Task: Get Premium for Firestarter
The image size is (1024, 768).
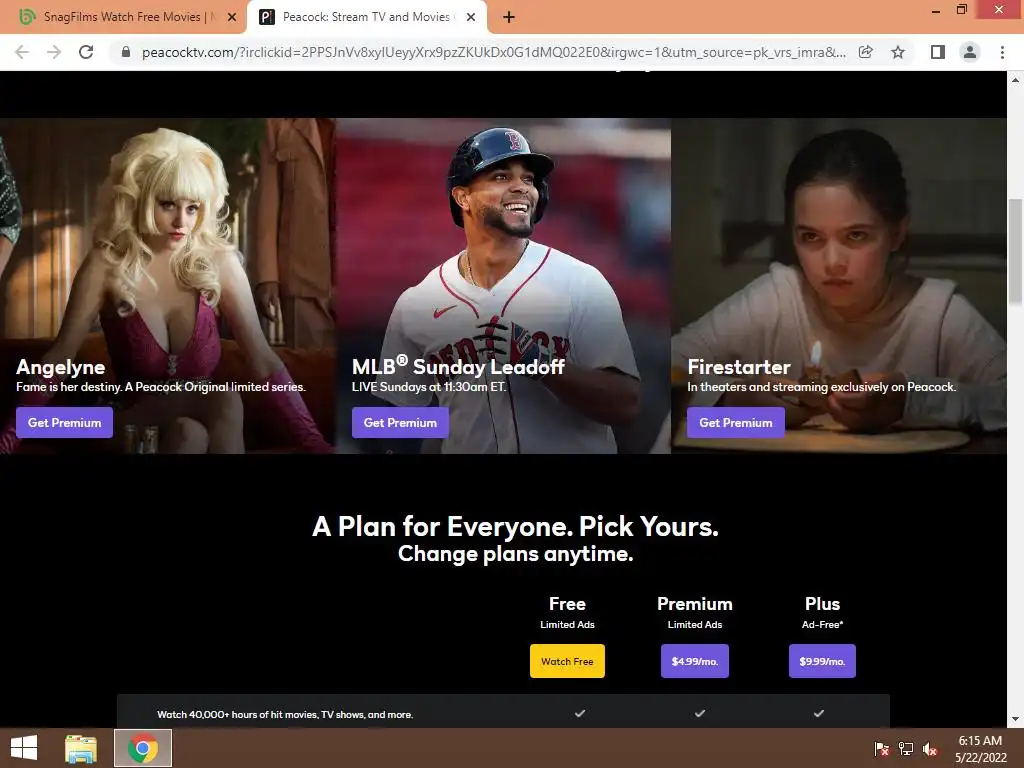Action: 736,423
